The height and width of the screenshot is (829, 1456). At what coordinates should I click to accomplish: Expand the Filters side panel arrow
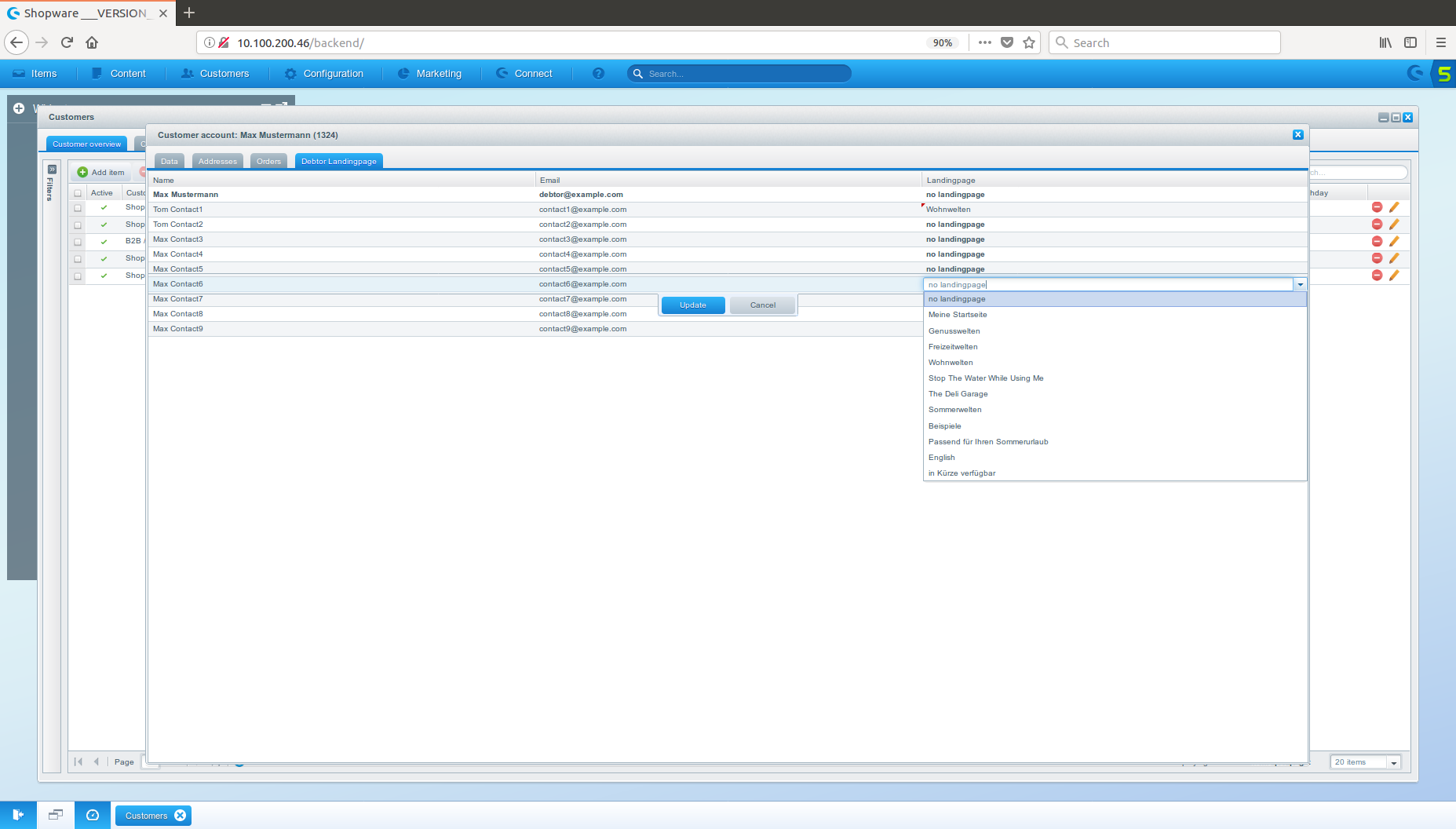point(52,170)
